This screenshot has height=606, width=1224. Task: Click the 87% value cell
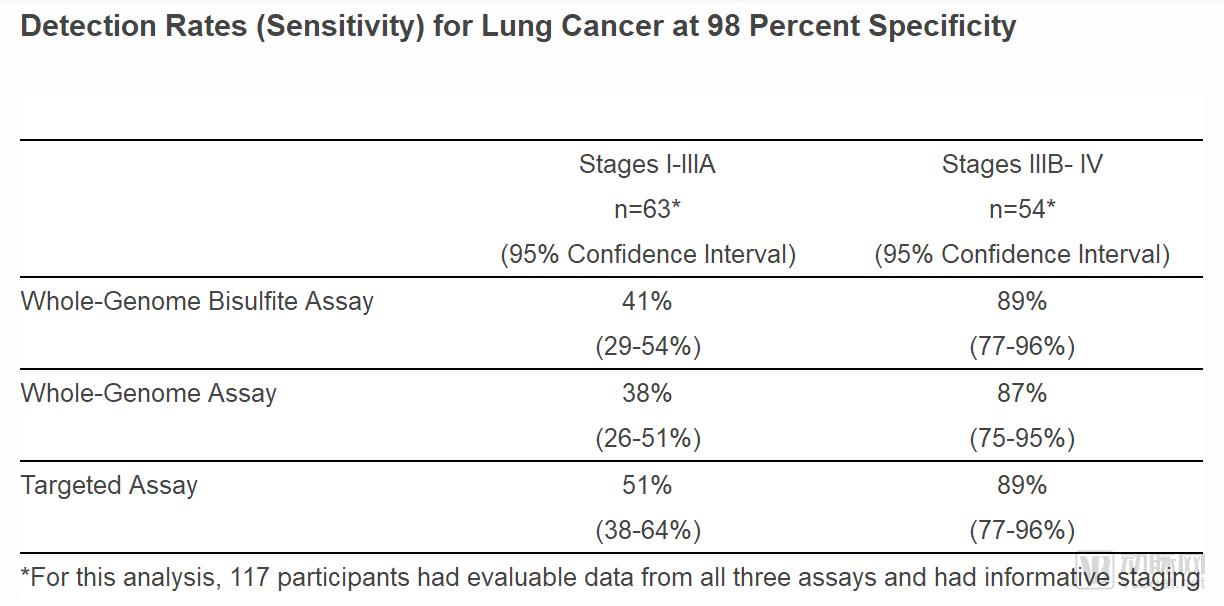(x=1021, y=393)
